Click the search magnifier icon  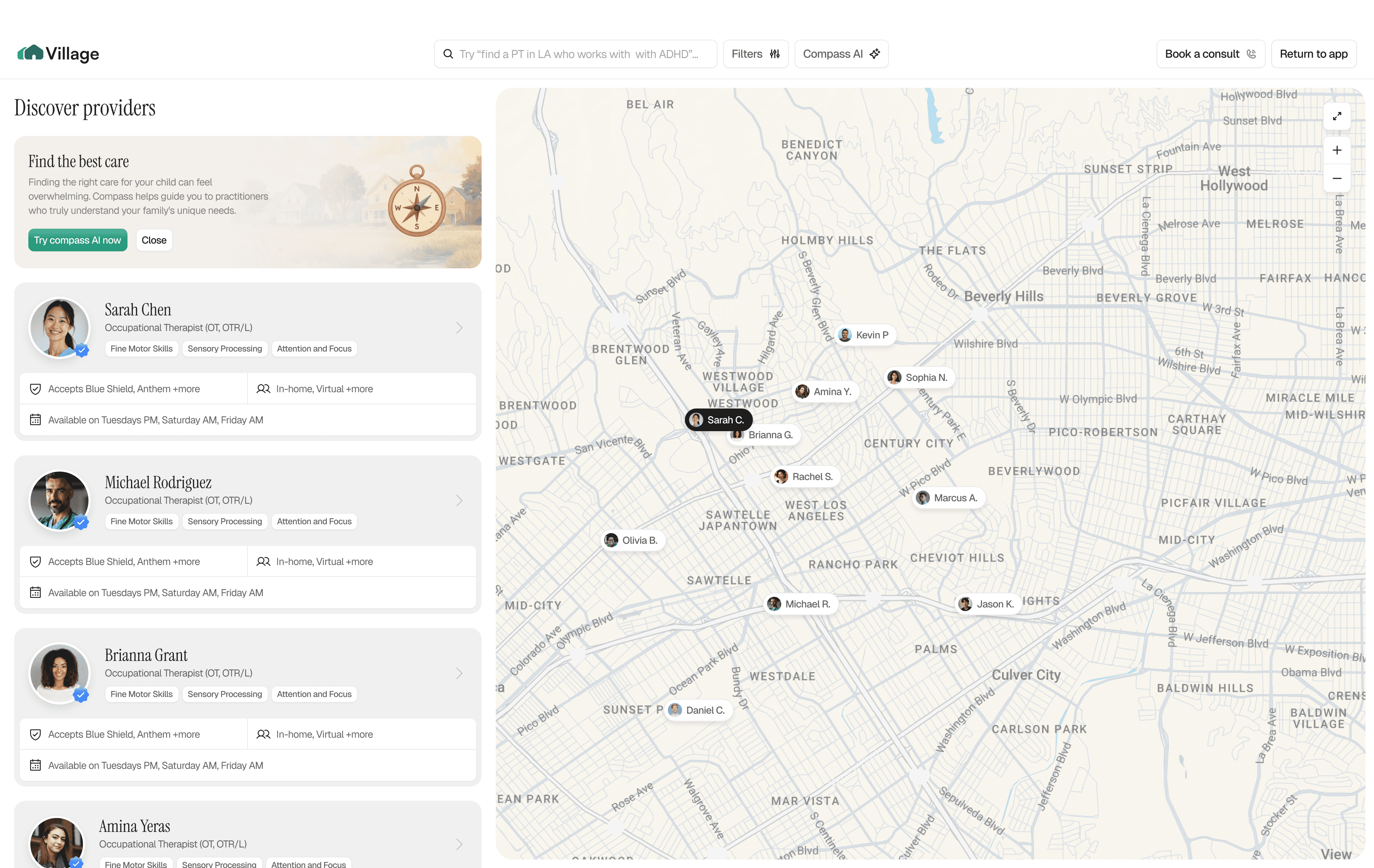pos(448,53)
